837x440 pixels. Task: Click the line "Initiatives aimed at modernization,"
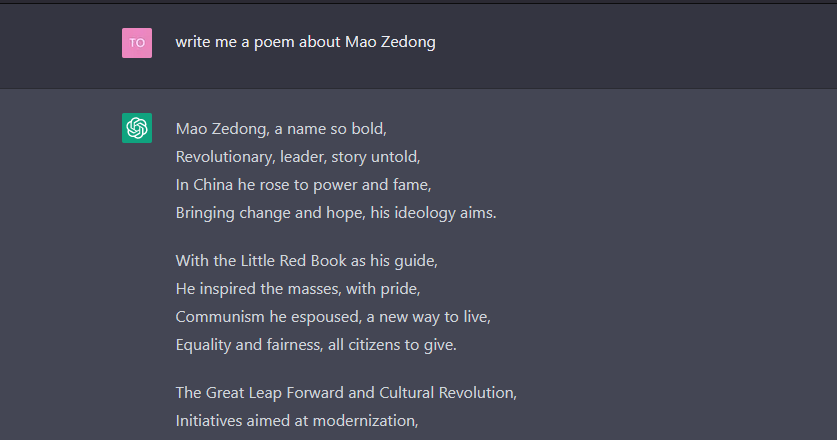click(x=296, y=420)
